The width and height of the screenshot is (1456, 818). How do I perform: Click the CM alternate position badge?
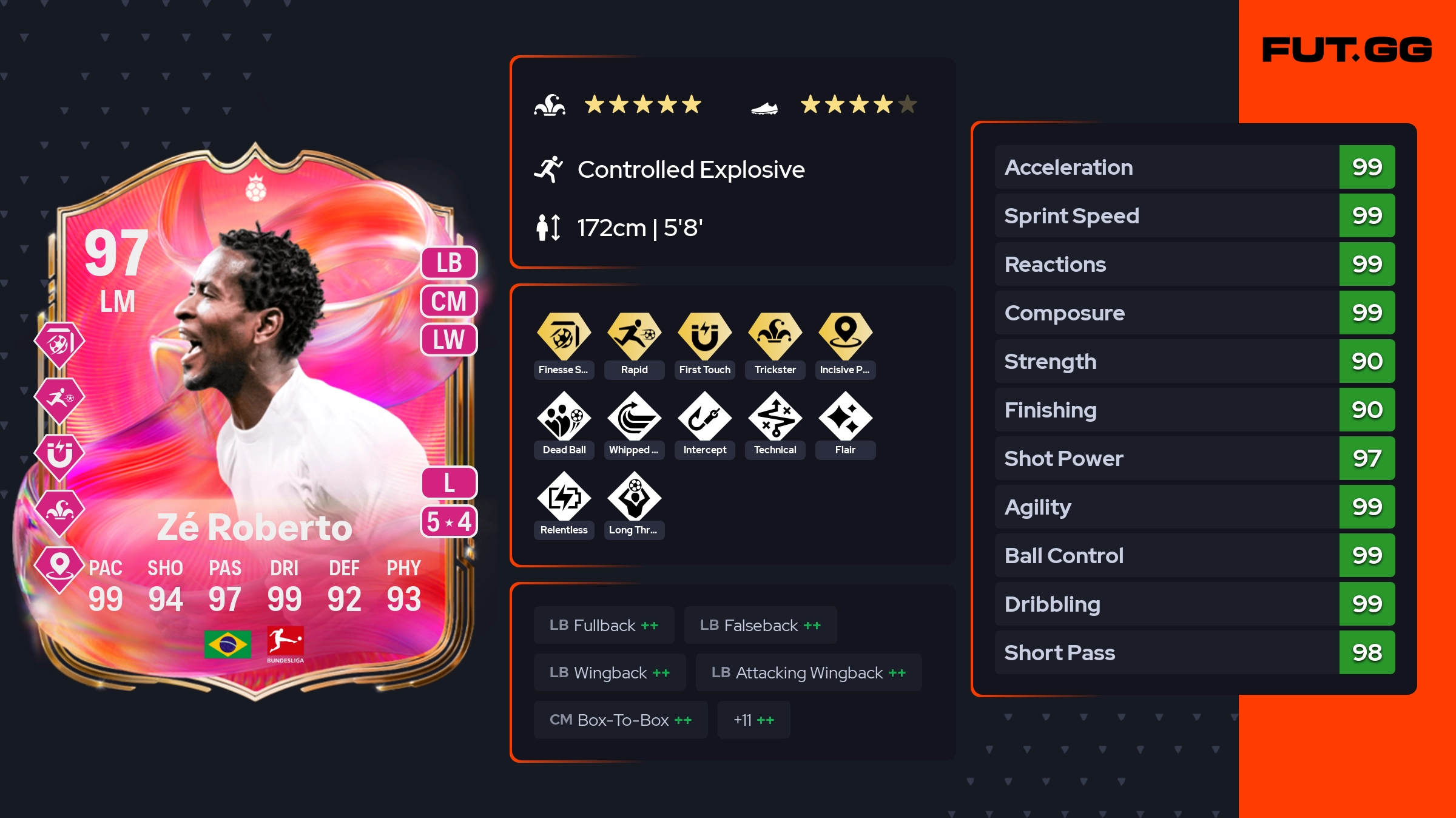(x=449, y=301)
